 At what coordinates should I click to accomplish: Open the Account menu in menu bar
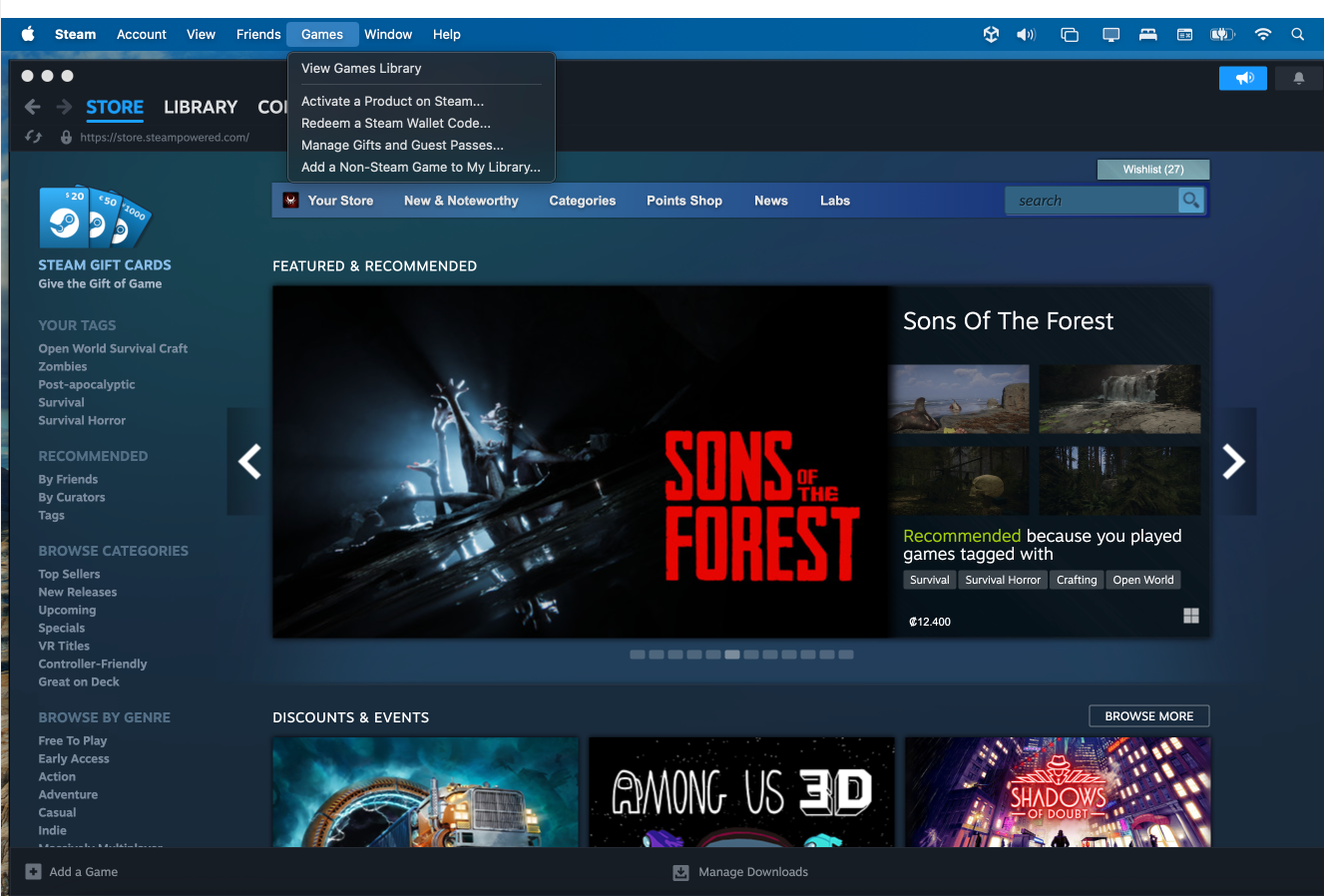[x=142, y=34]
